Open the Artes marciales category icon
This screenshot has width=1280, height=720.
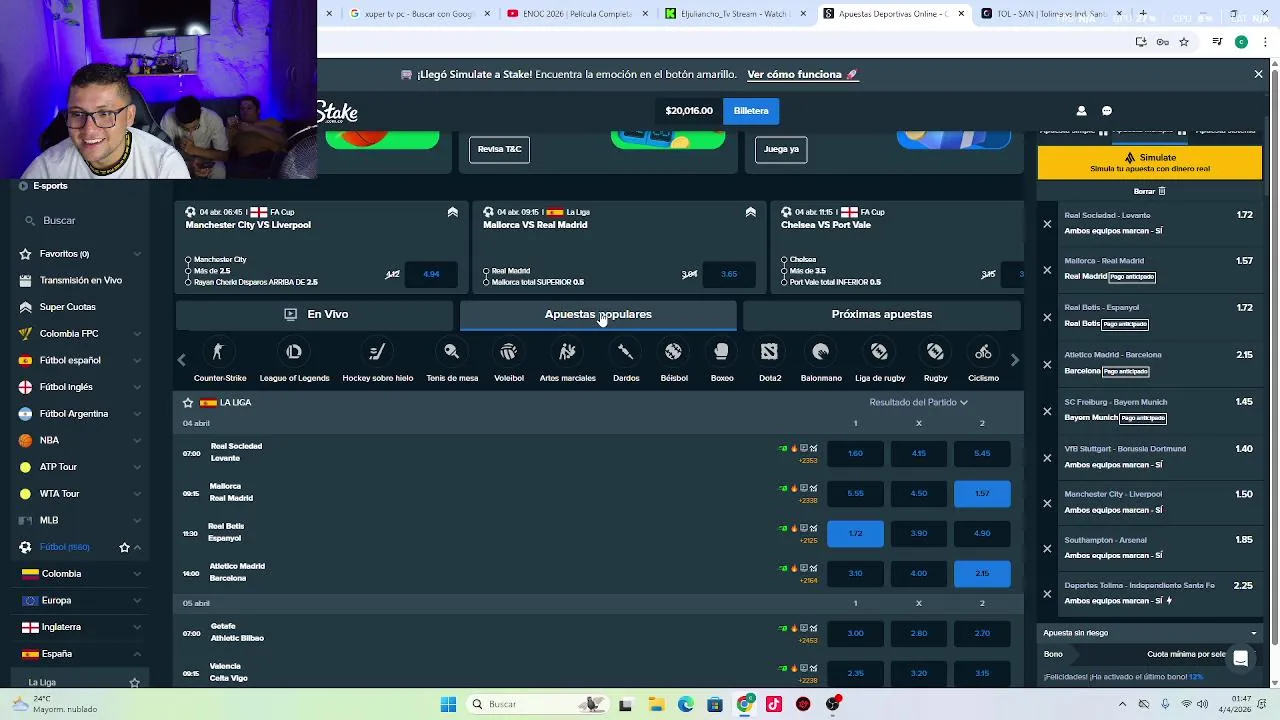coord(567,352)
